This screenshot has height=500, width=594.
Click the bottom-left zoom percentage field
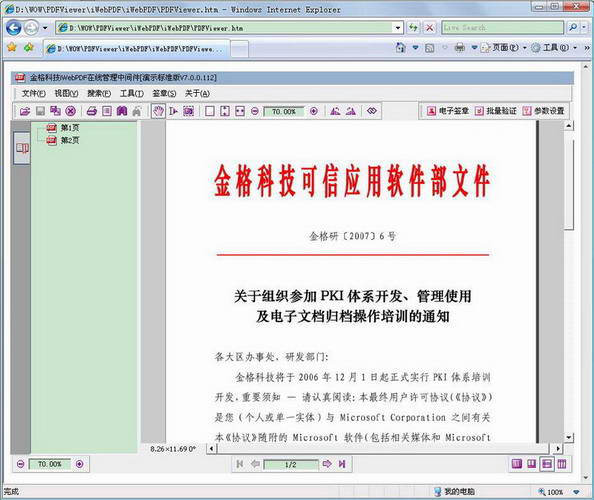50,464
